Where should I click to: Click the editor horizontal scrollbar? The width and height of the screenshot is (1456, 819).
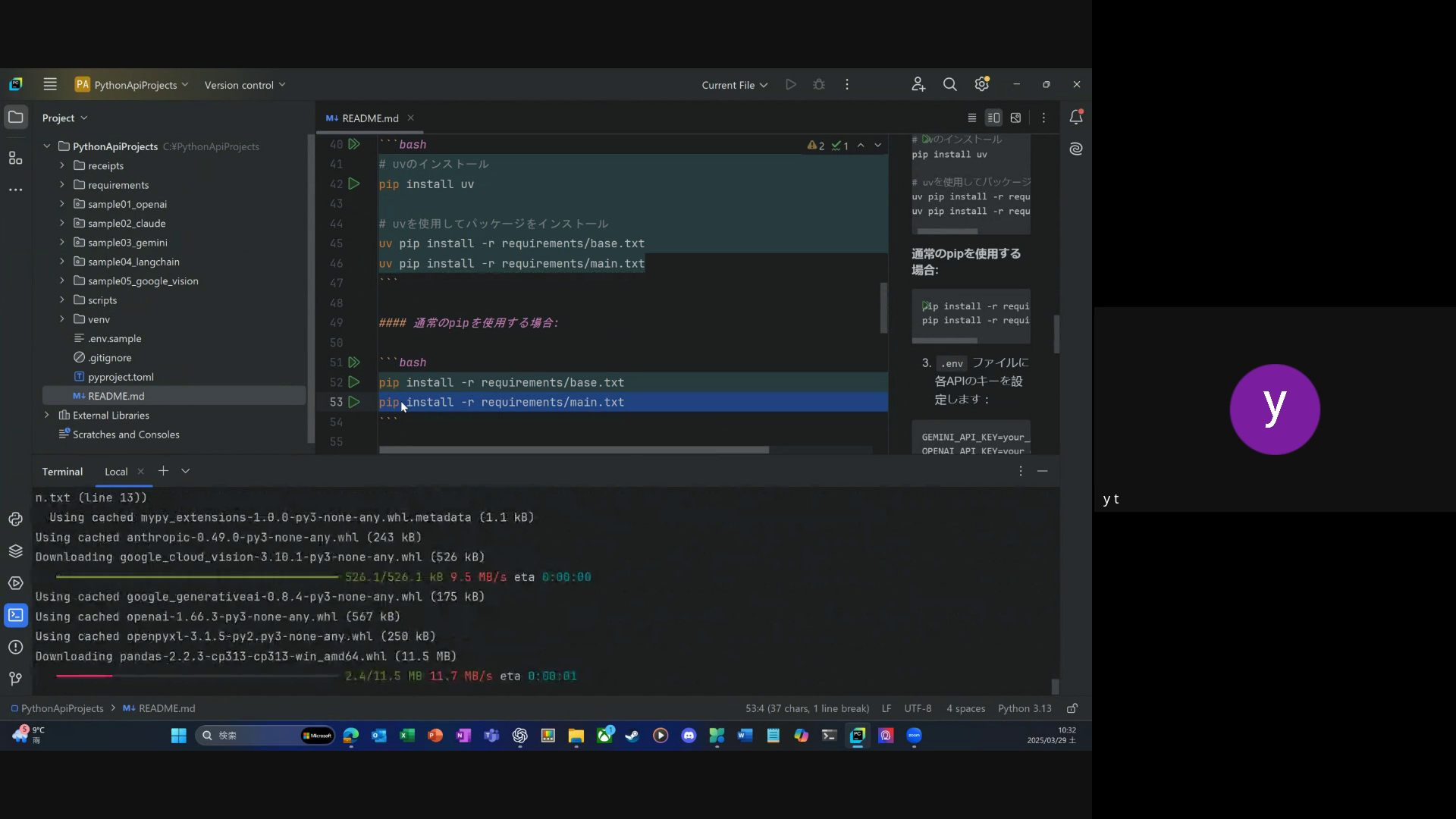click(573, 450)
